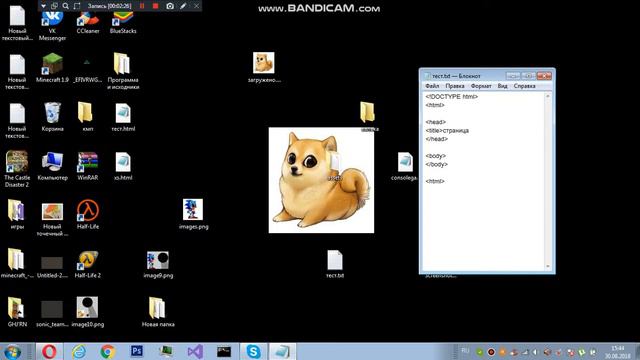Open Формат menu in Notepad
This screenshot has height=360, width=640.
(x=481, y=86)
